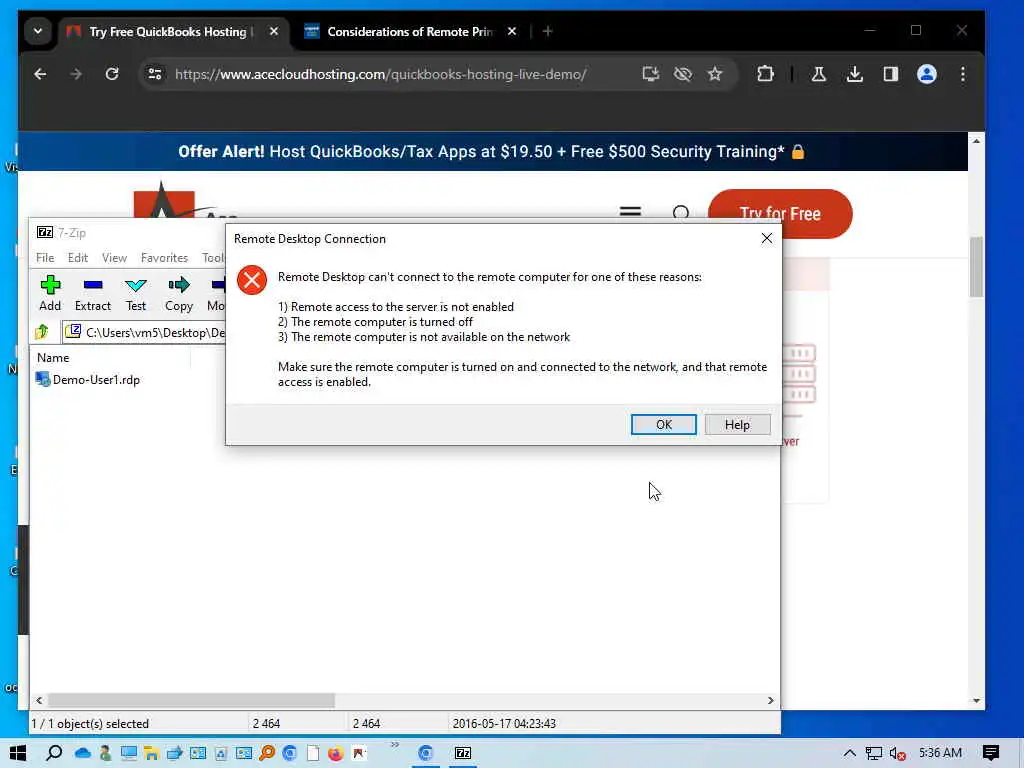
Task: Open the browser downloads icon
Action: (854, 74)
